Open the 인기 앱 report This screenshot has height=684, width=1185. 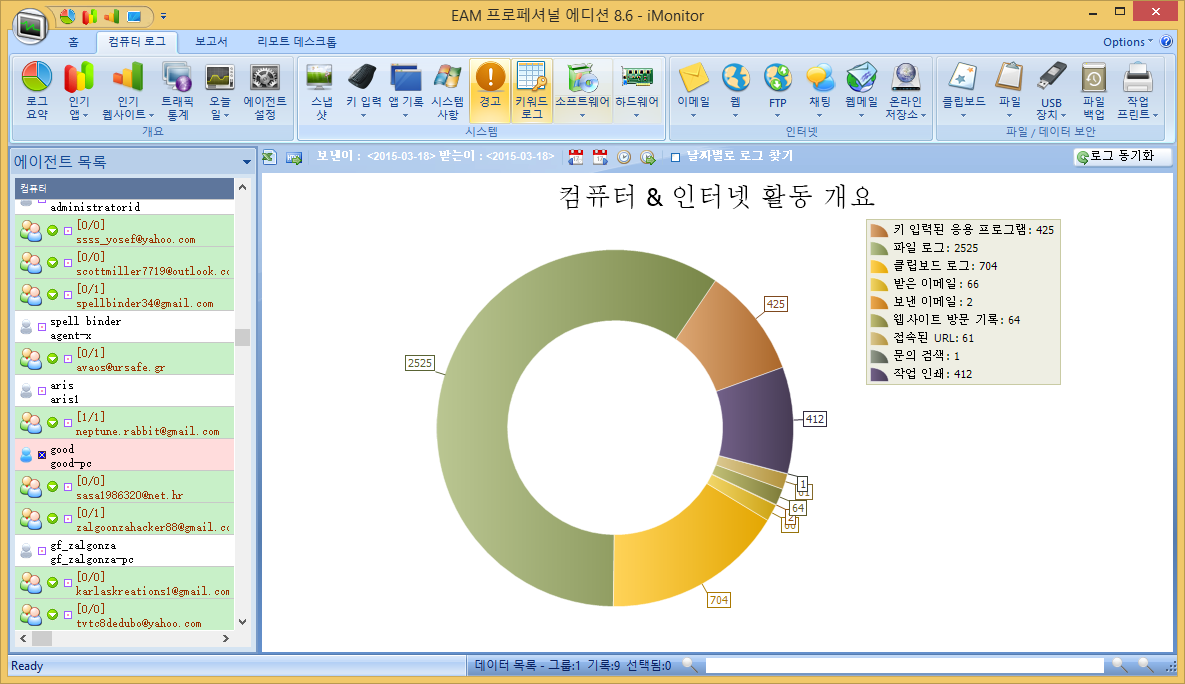click(79, 91)
